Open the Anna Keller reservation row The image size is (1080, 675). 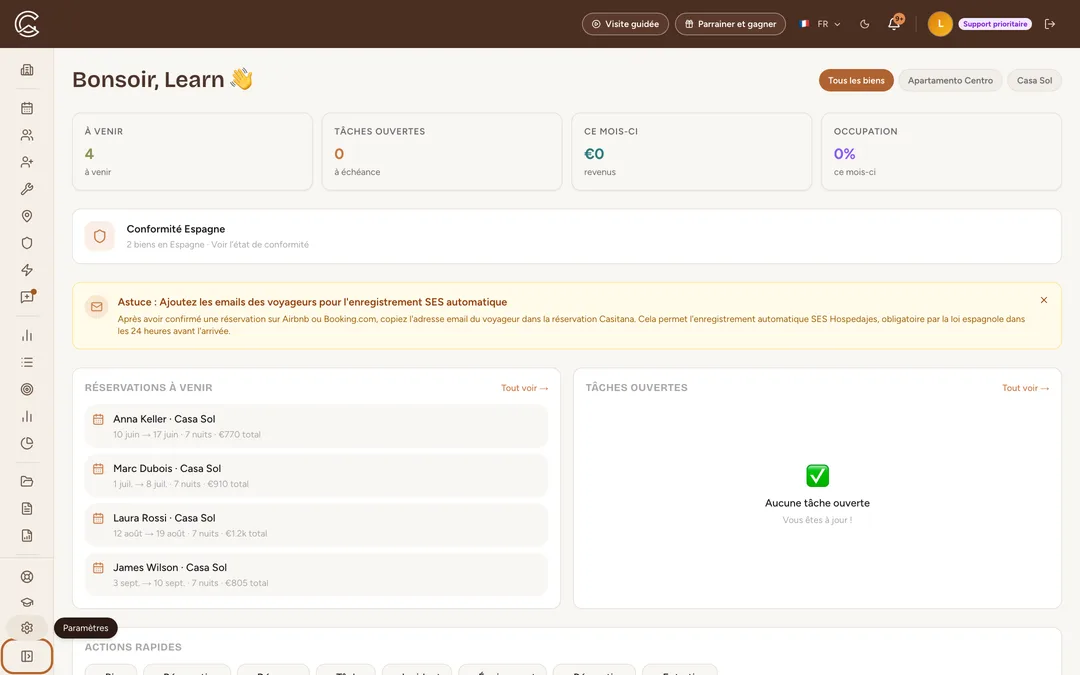click(316, 426)
